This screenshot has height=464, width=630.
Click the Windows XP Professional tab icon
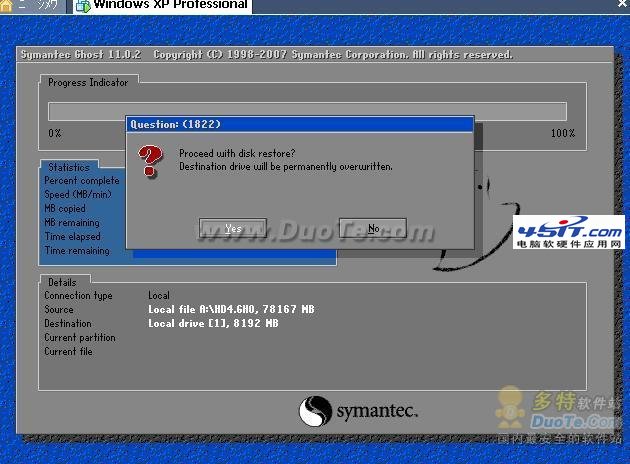tap(83, 6)
